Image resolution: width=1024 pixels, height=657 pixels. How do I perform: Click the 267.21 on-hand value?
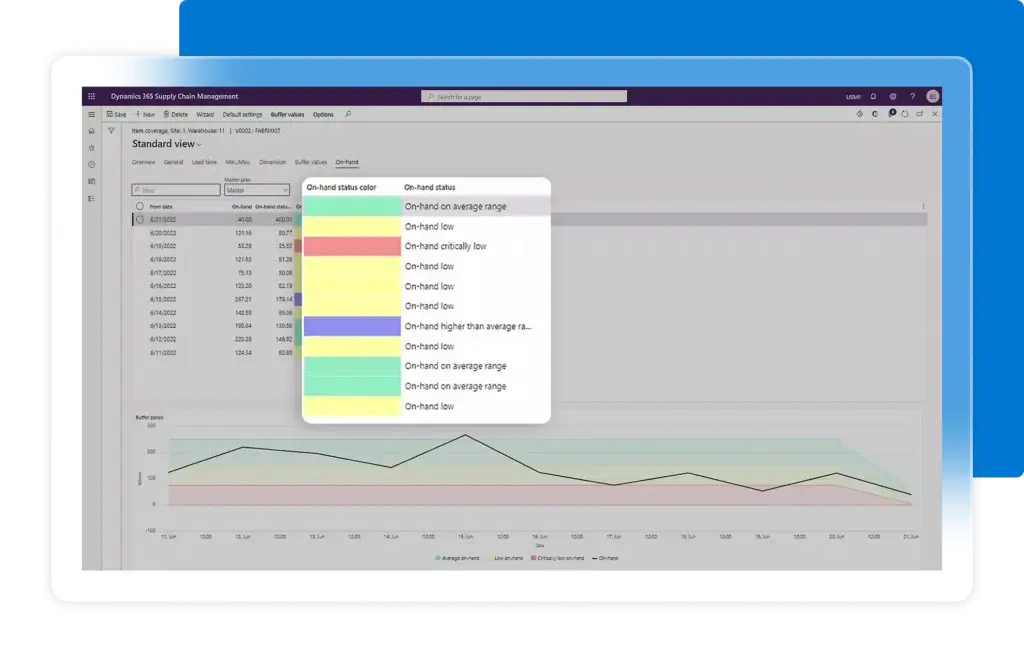[243, 300]
